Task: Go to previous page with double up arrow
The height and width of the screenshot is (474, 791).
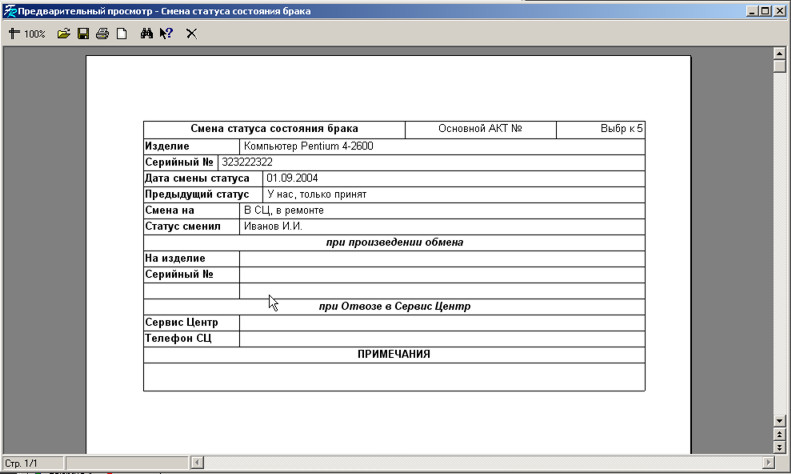Action: point(780,435)
